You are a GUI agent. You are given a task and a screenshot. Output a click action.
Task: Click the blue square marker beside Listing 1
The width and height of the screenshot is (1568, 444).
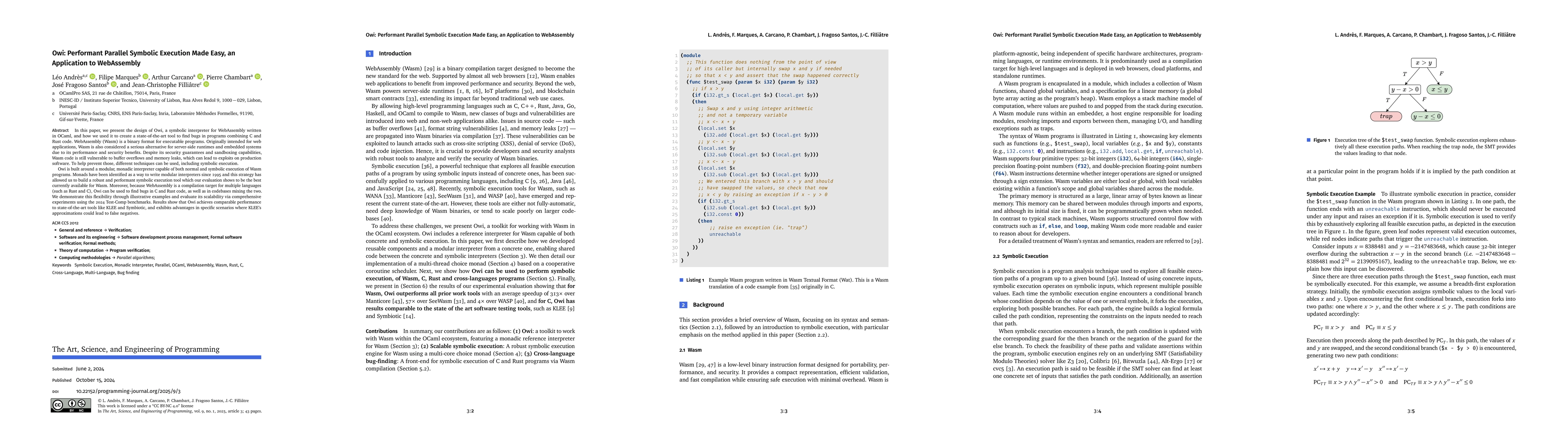tap(681, 280)
